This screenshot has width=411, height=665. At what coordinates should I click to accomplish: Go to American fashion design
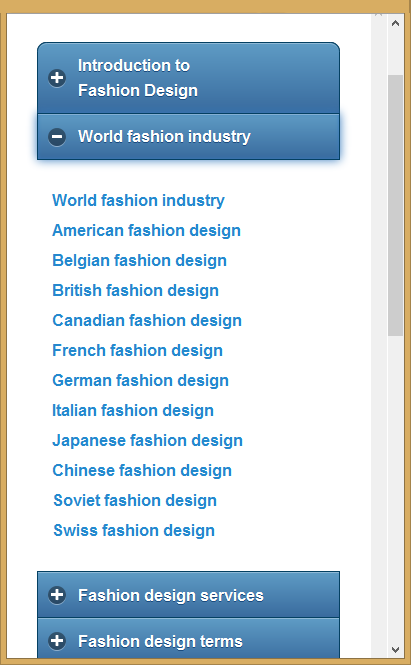[x=146, y=231]
